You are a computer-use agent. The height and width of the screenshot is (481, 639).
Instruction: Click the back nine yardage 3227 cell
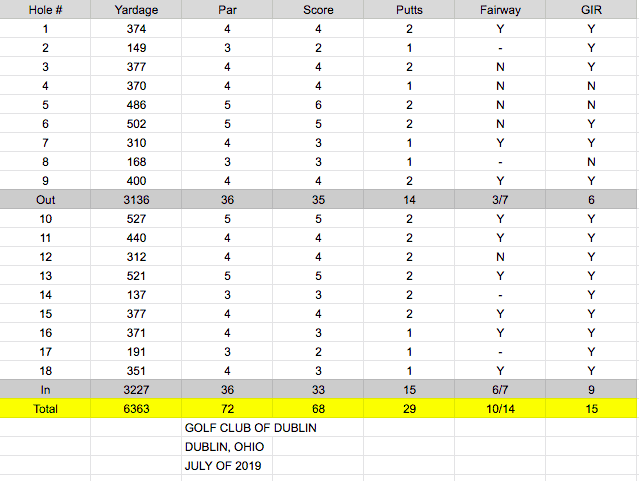(135, 388)
